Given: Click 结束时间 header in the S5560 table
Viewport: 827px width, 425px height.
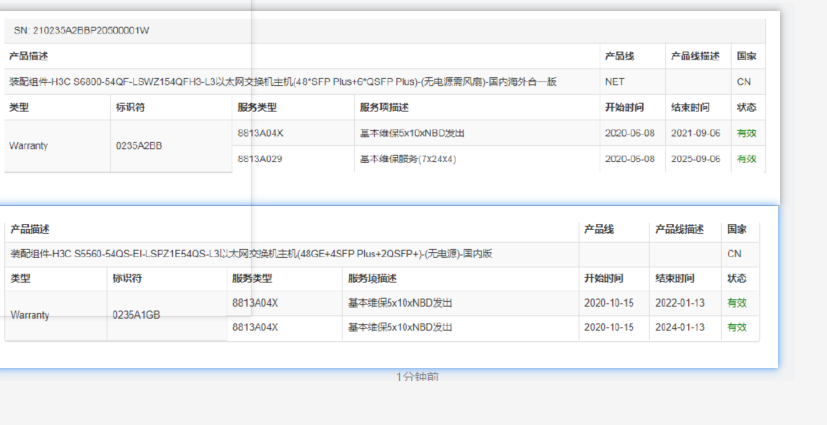Looking at the screenshot, I should (675, 278).
